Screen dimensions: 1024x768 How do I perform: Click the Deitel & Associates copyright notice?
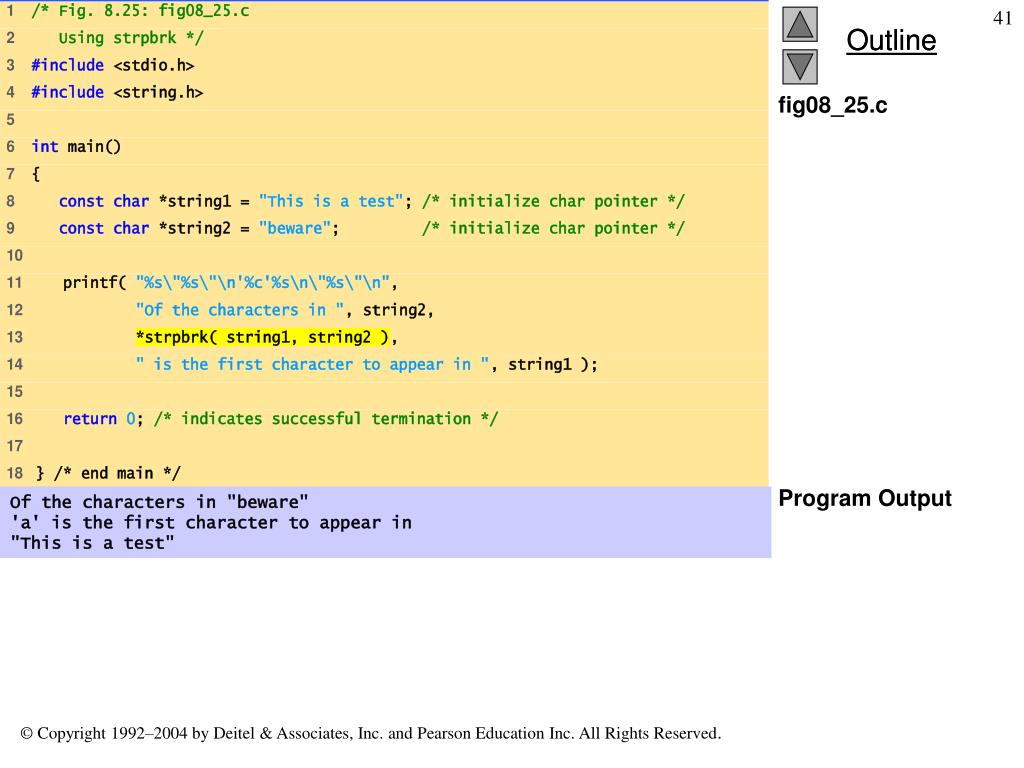tap(371, 733)
